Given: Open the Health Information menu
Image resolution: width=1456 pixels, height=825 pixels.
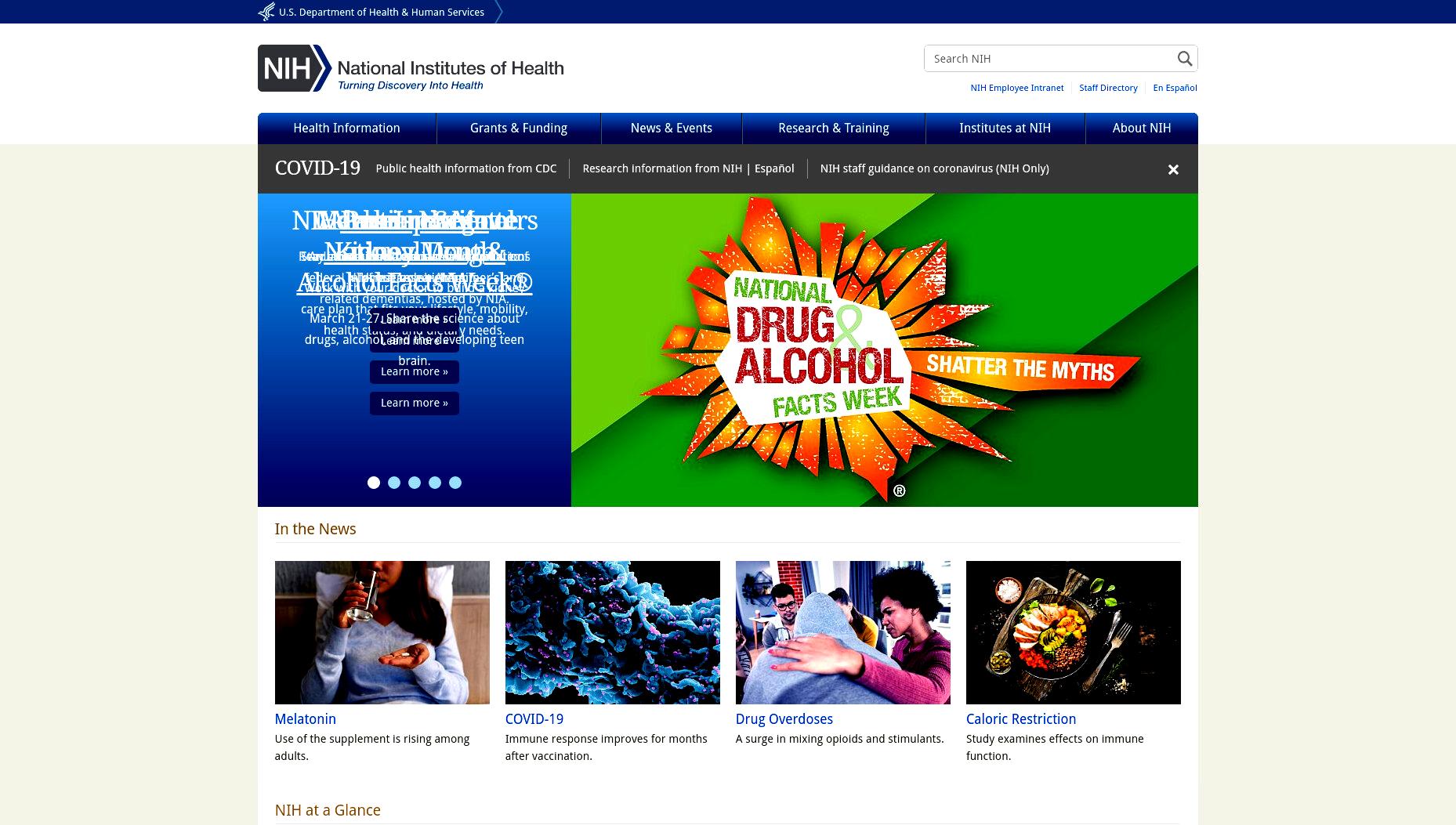Looking at the screenshot, I should pos(346,128).
